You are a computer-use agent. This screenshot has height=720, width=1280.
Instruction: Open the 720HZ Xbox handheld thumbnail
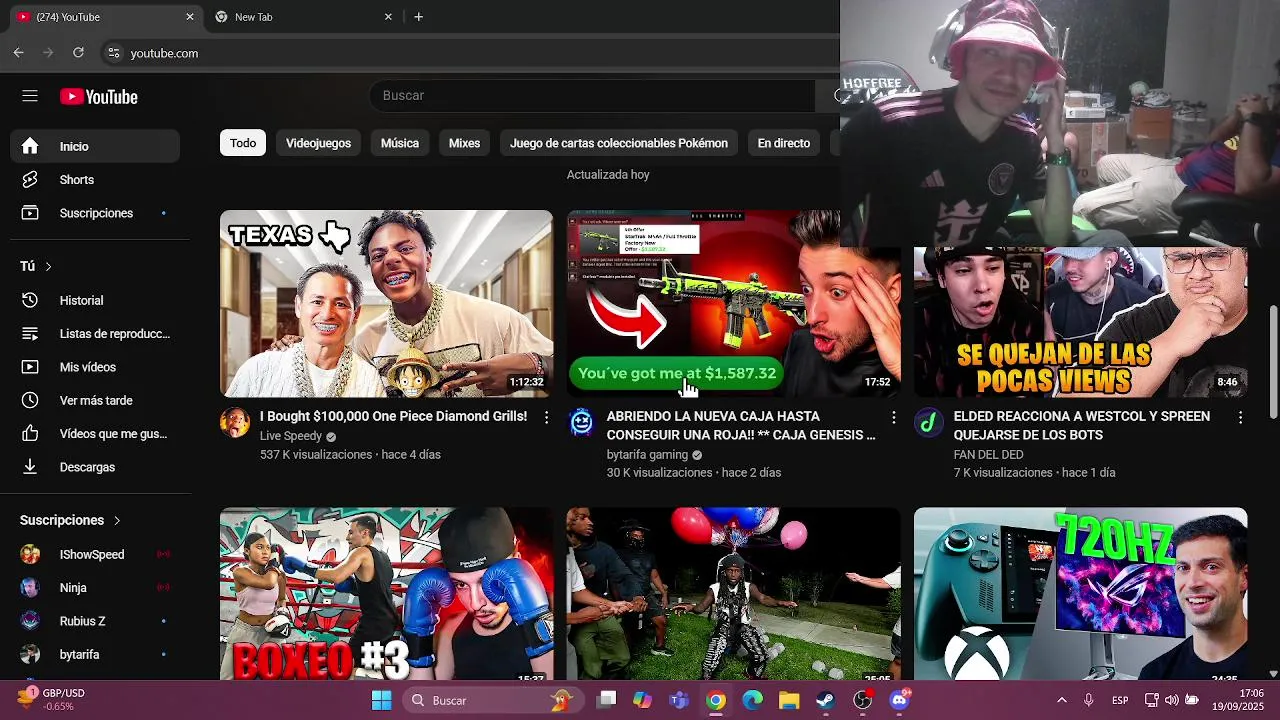(1081, 593)
